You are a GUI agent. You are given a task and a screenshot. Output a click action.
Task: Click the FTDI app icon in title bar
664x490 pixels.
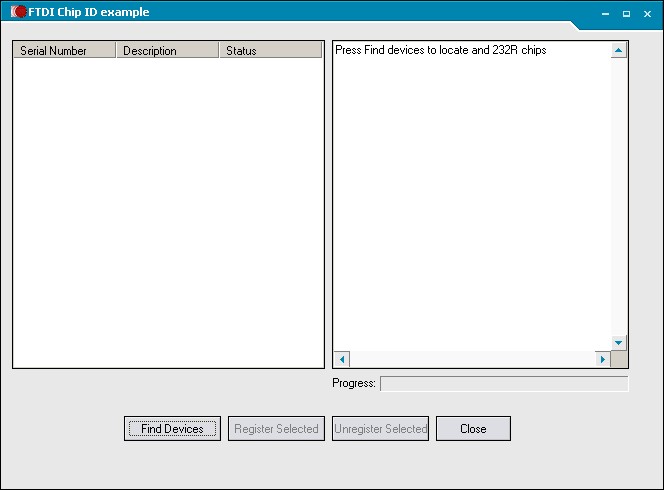(x=18, y=12)
